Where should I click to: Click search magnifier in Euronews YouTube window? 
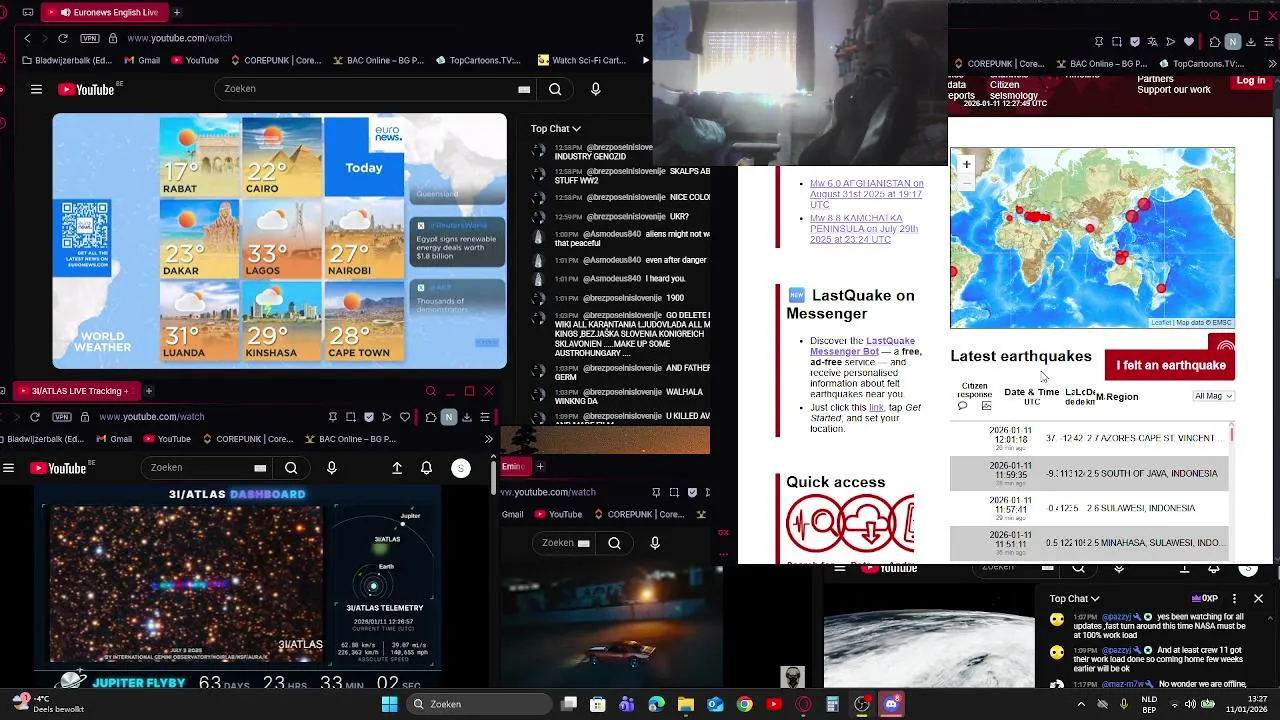[555, 89]
